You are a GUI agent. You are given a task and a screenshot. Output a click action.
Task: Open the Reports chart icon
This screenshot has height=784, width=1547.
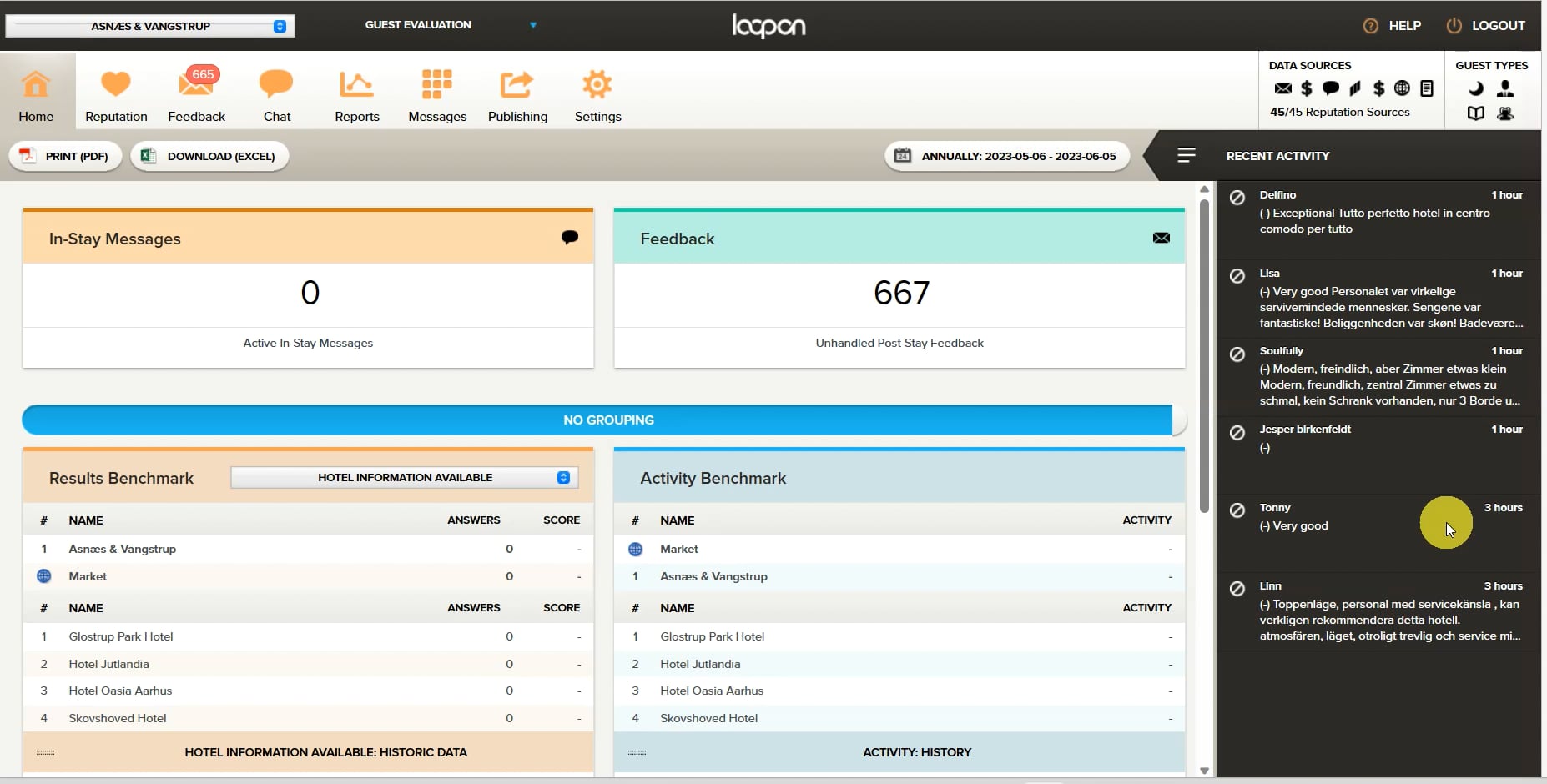356,84
